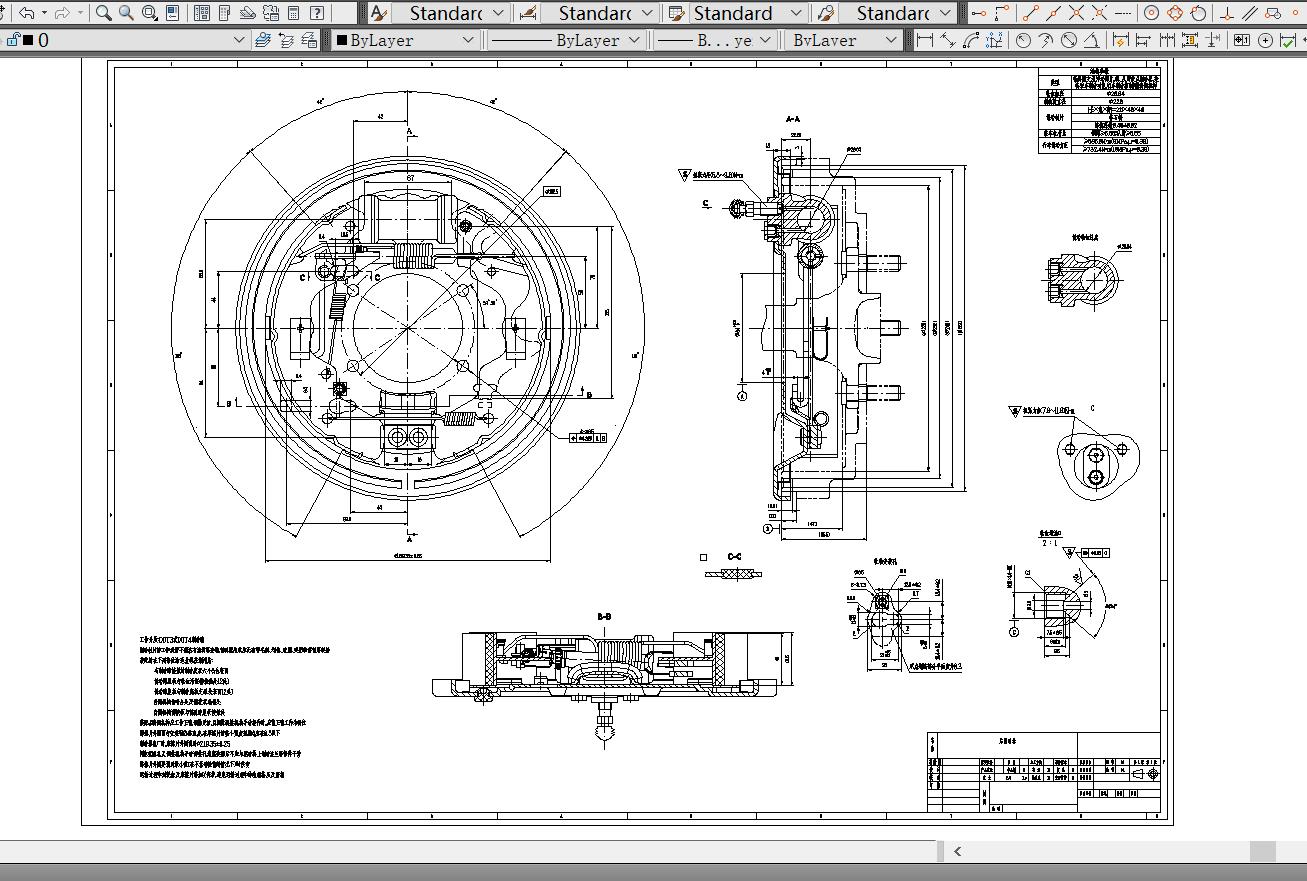Image resolution: width=1307 pixels, height=881 pixels.
Task: Select the Apparent Intersection object snap
Action: pos(1100,13)
